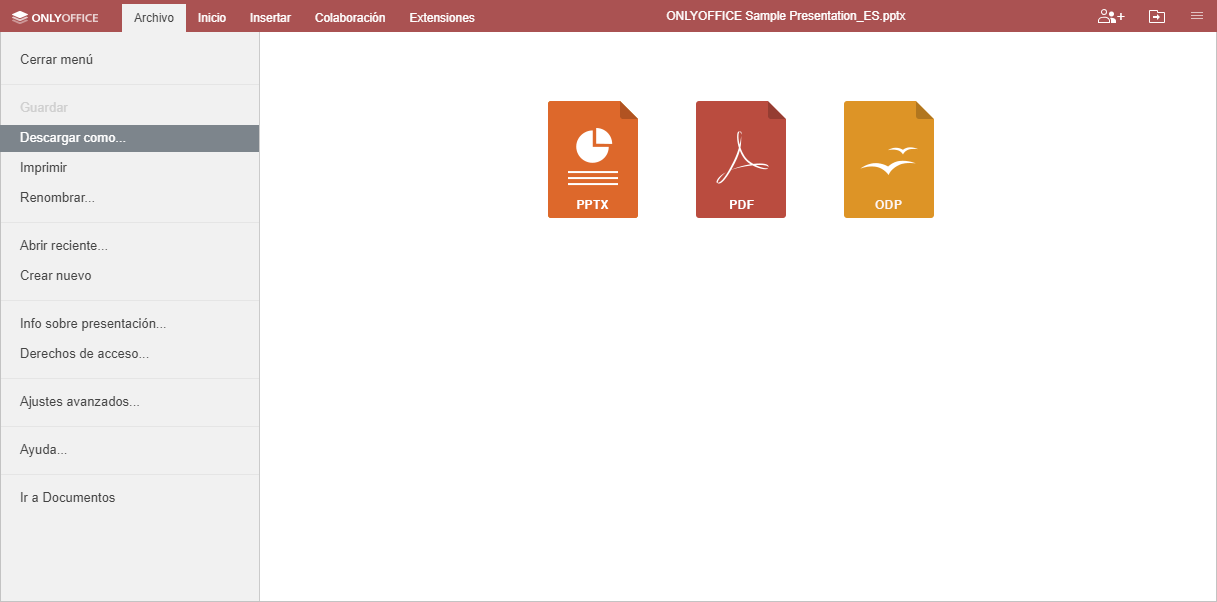Download the presentation as PDF

[740, 159]
